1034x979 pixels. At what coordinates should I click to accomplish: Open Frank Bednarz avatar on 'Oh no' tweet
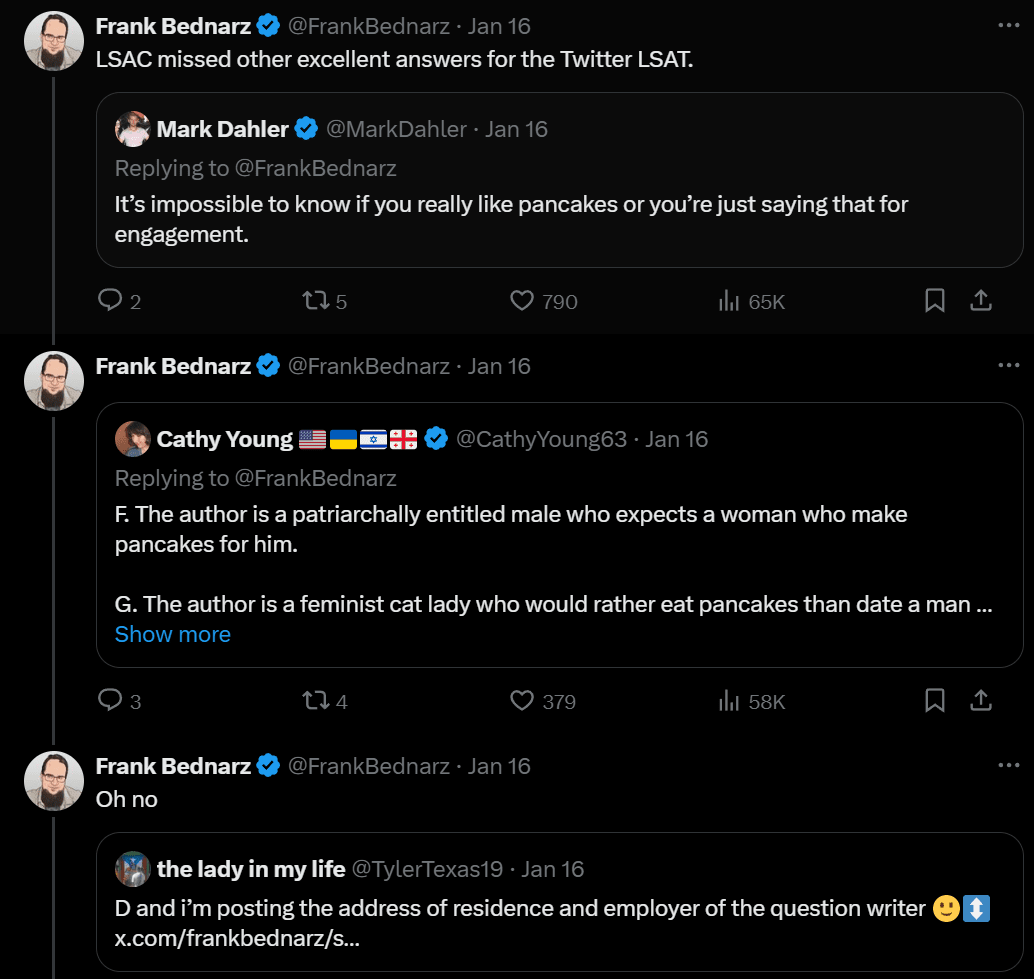click(x=54, y=781)
